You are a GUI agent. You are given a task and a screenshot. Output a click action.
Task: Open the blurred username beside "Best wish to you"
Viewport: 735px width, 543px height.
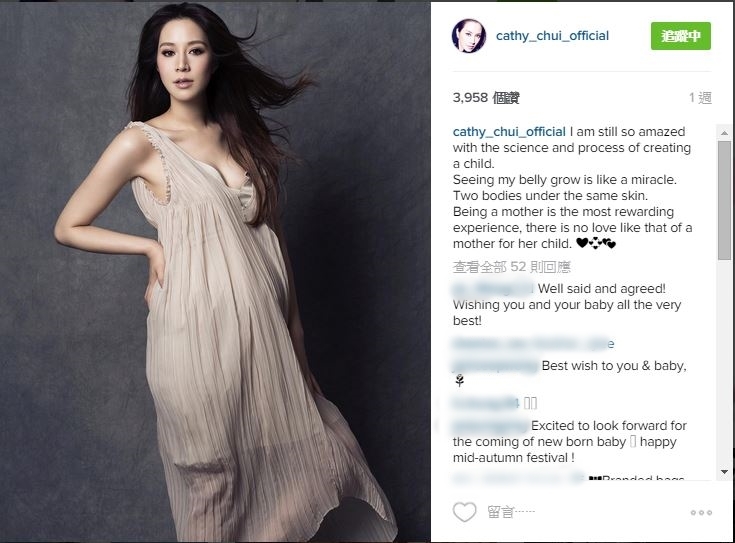click(x=495, y=365)
